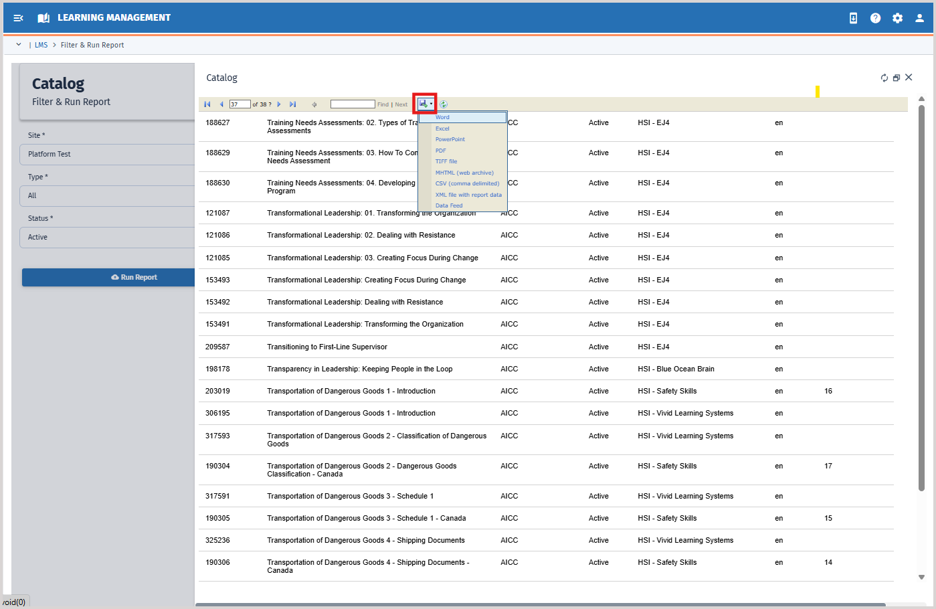936x609 pixels.
Task: Go to last report page
Action: point(292,104)
